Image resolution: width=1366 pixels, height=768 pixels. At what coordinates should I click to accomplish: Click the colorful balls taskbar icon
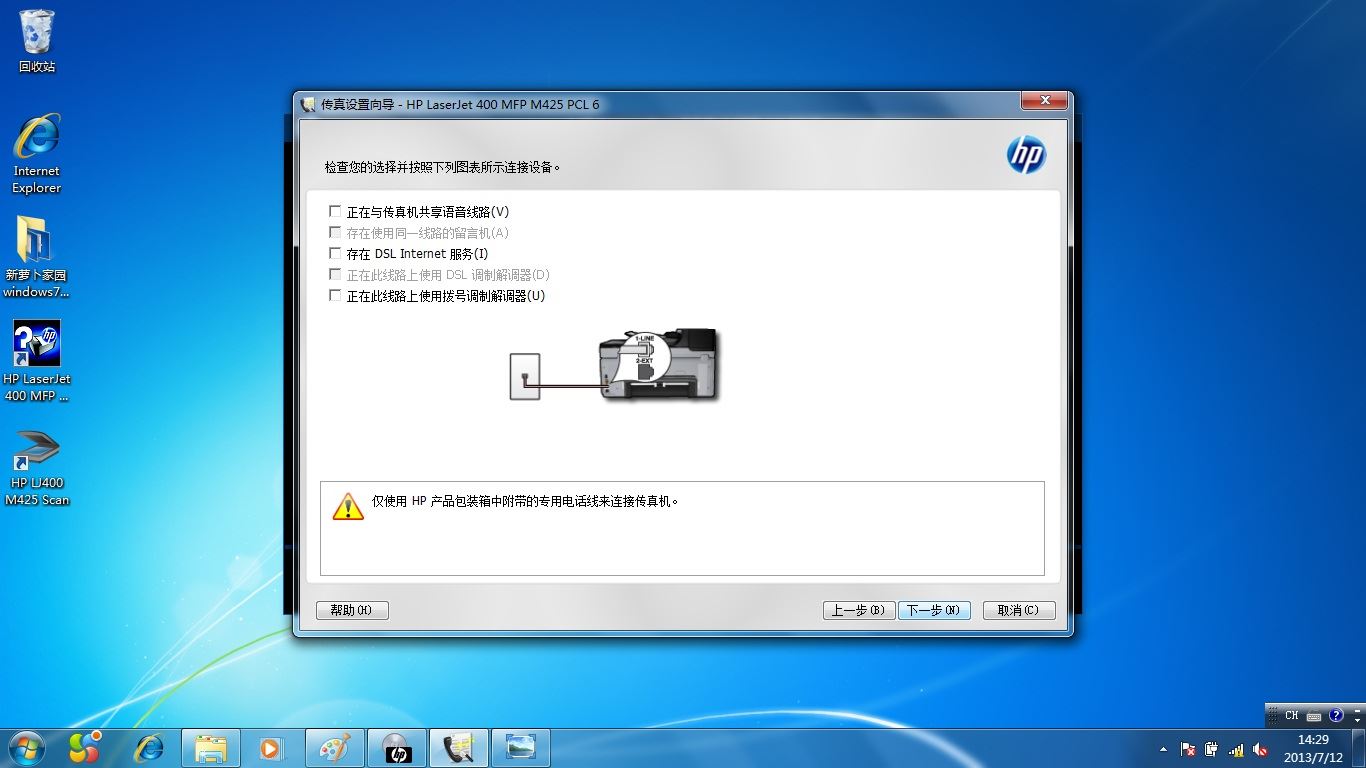click(85, 748)
